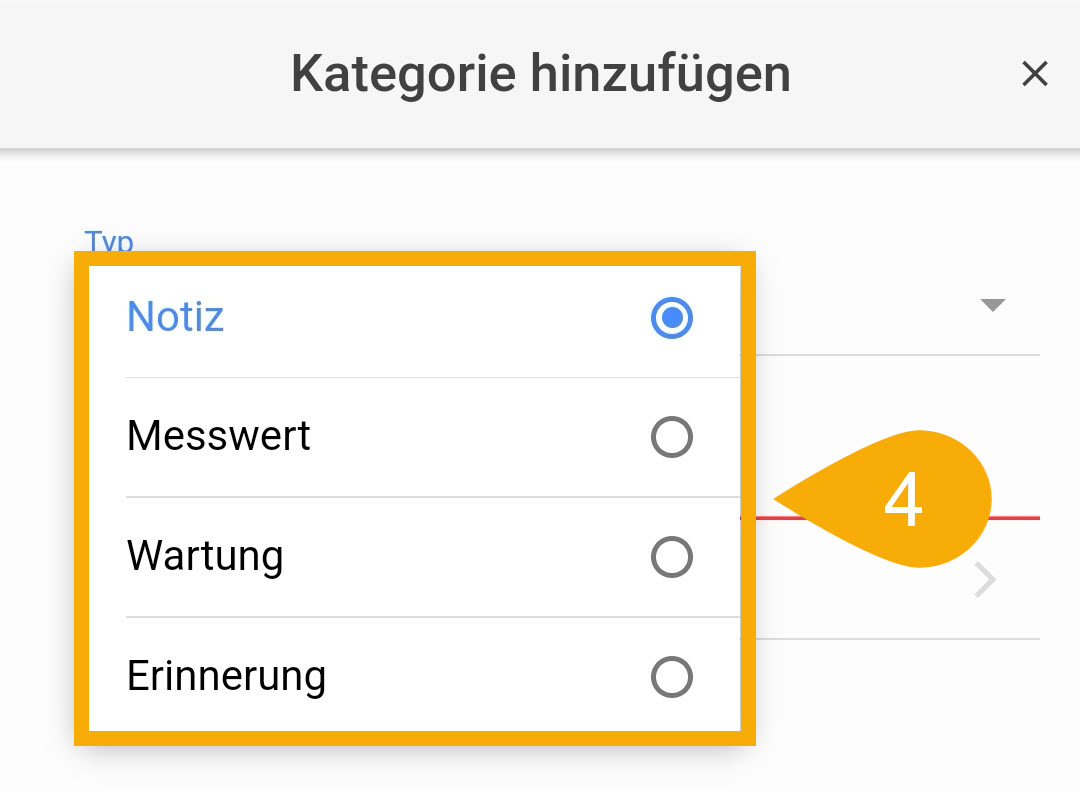Expand the row with right chevron
Screen dimensions: 1080x792
click(x=986, y=581)
